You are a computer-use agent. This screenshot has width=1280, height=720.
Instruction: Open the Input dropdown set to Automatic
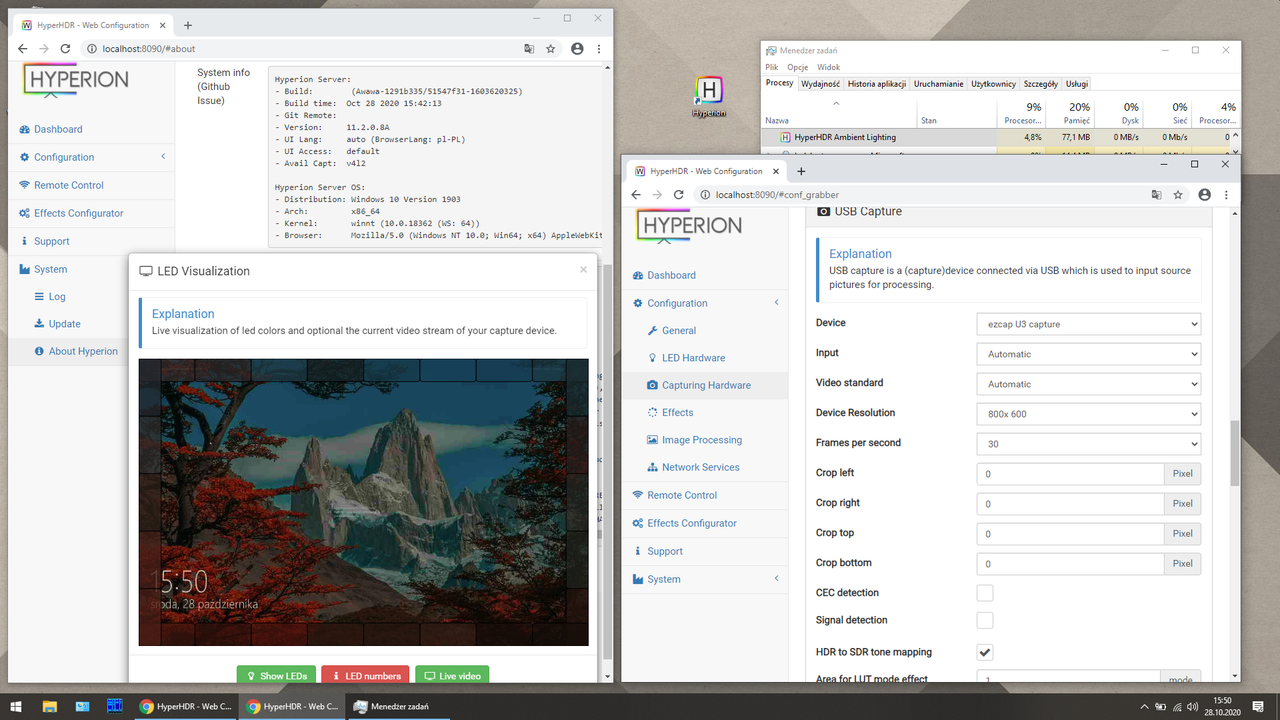tap(1088, 354)
